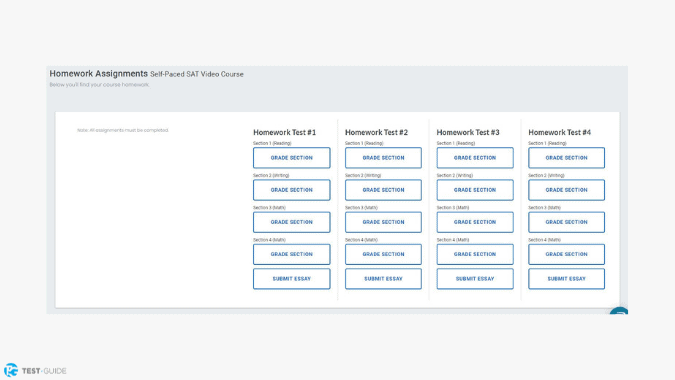Image resolution: width=675 pixels, height=380 pixels.
Task: Grade Section 4 Math of Homework Test #2
Action: pos(383,254)
